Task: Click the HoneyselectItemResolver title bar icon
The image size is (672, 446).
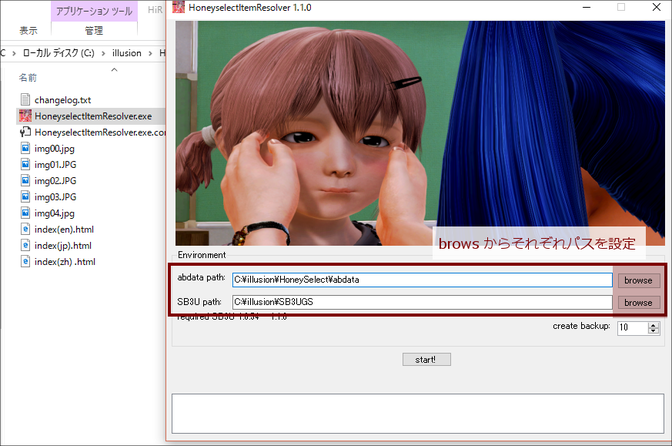Action: [x=178, y=7]
